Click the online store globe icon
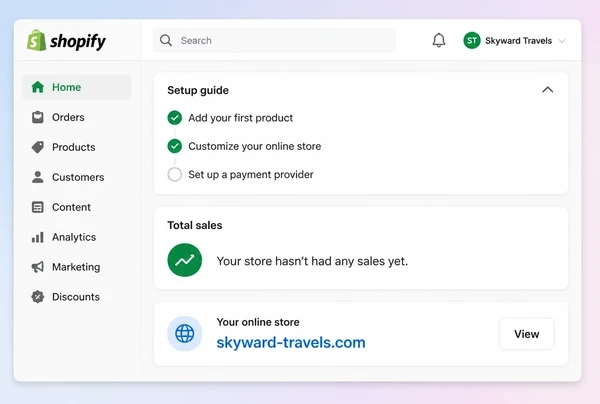This screenshot has width=600, height=404. [184, 334]
